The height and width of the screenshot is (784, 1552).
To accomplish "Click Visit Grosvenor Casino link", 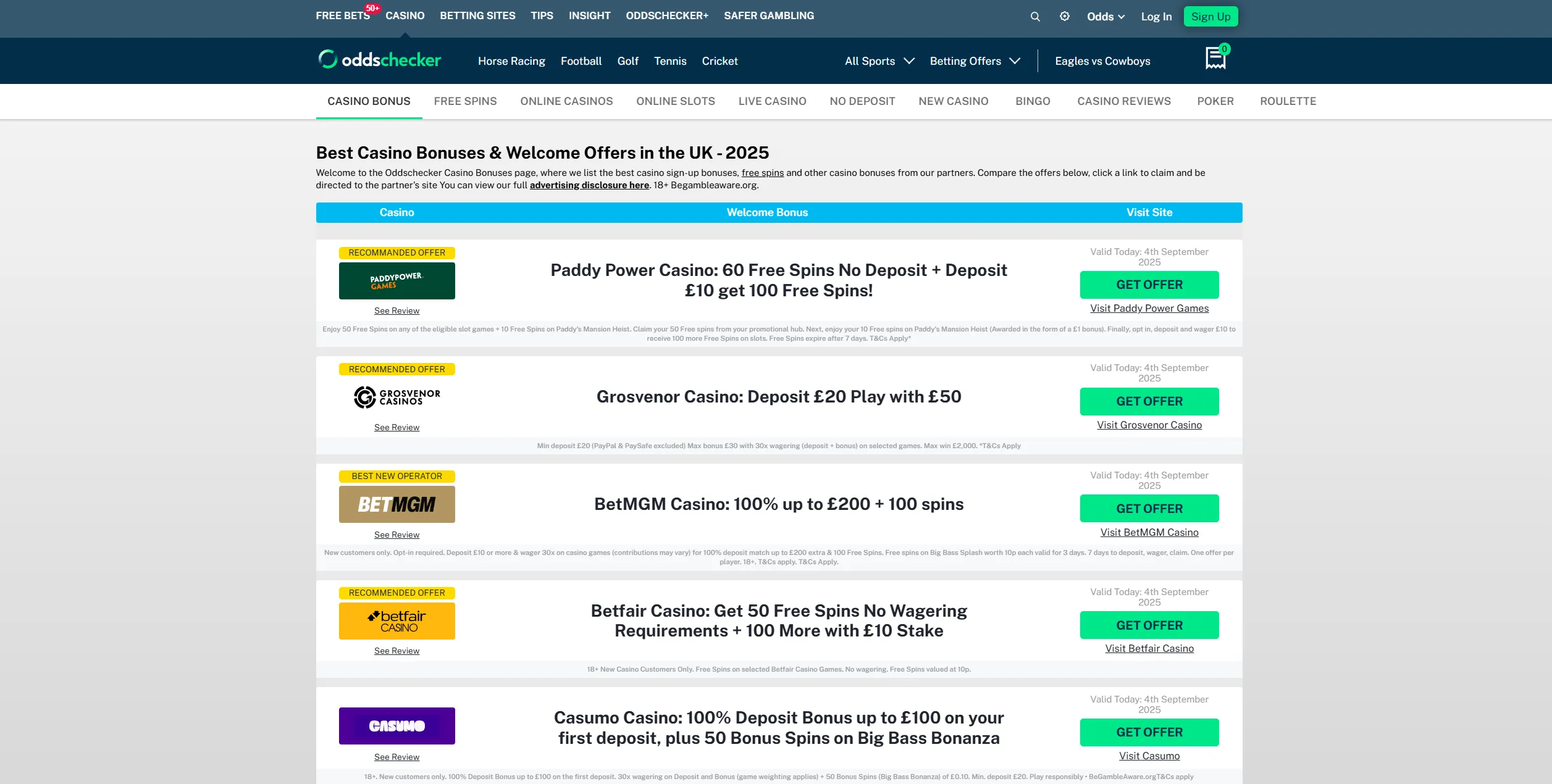I will (x=1149, y=425).
